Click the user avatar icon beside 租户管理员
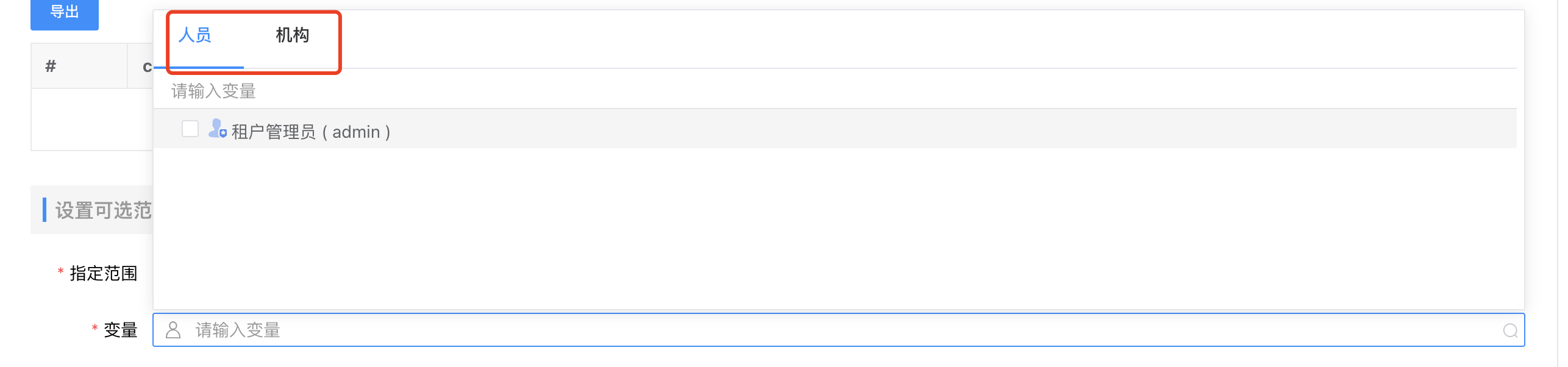Screen dimensions: 1568x367 (217, 129)
